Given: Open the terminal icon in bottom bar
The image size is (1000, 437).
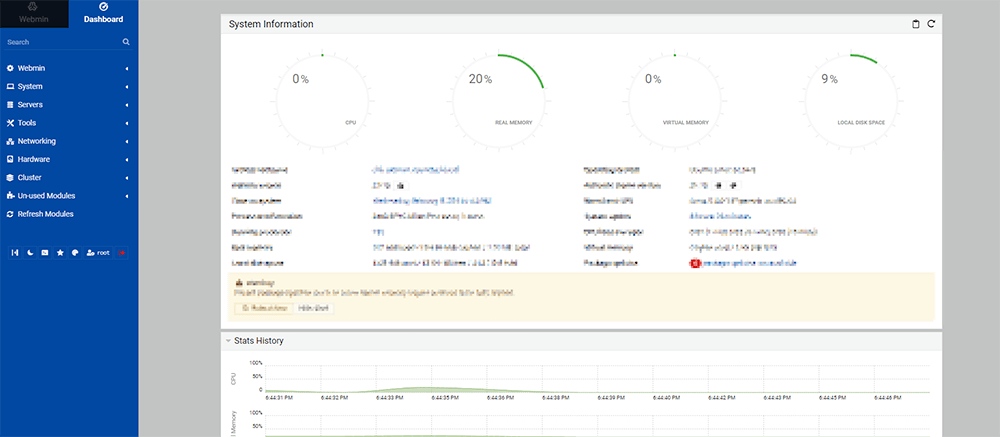Looking at the screenshot, I should coord(45,253).
